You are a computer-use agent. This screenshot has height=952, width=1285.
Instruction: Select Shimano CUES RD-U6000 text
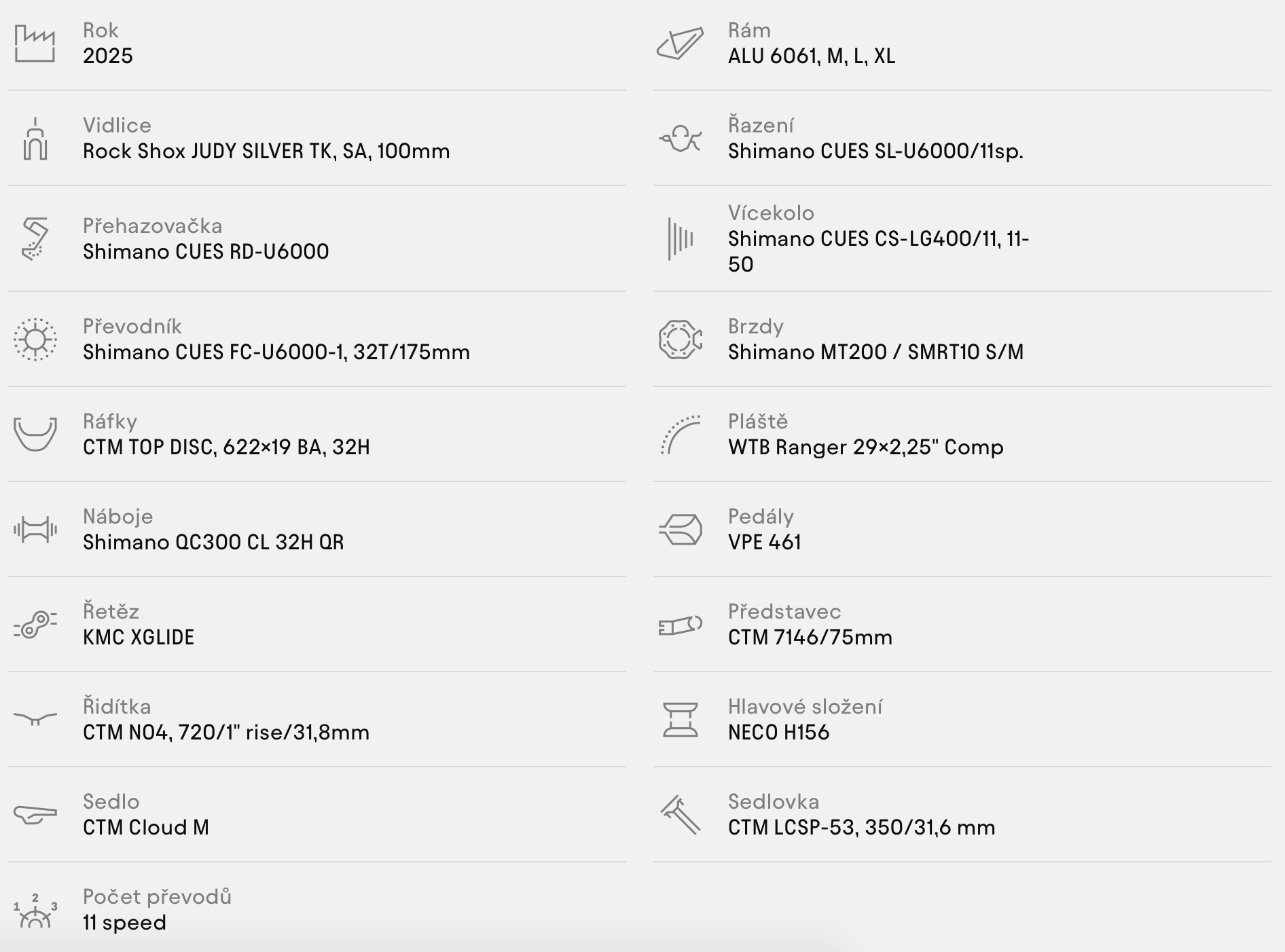coord(206,251)
